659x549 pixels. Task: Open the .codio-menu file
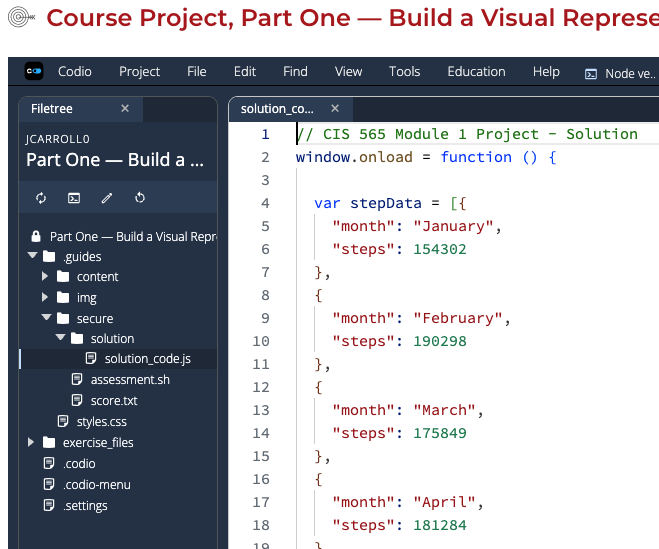tap(96, 485)
